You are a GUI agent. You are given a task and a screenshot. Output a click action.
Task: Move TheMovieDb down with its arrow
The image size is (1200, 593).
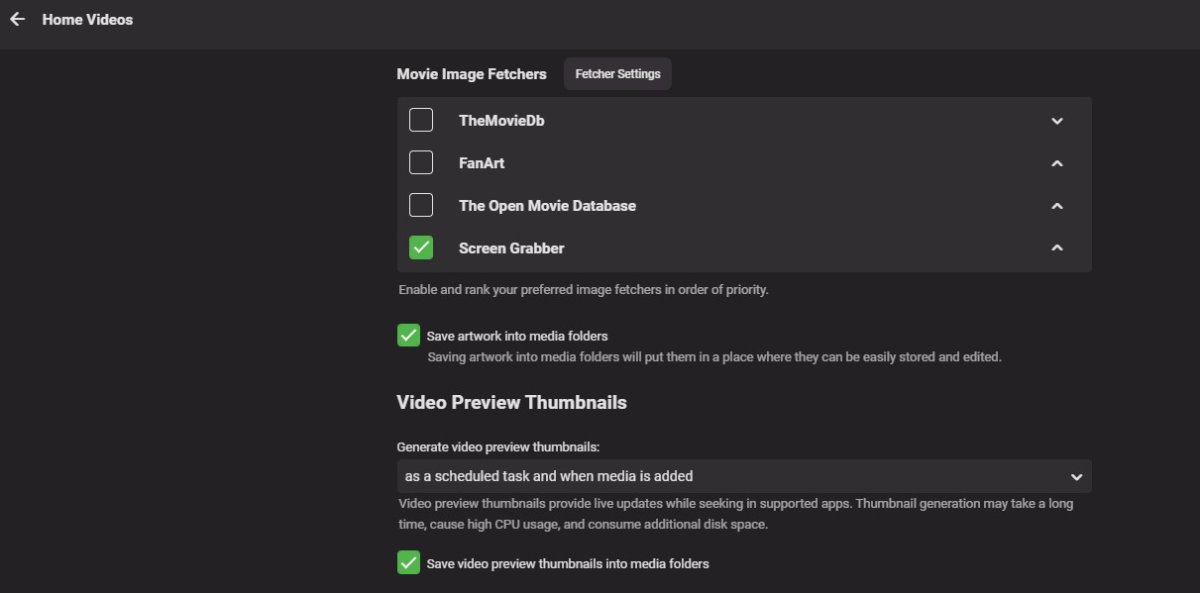(1057, 121)
